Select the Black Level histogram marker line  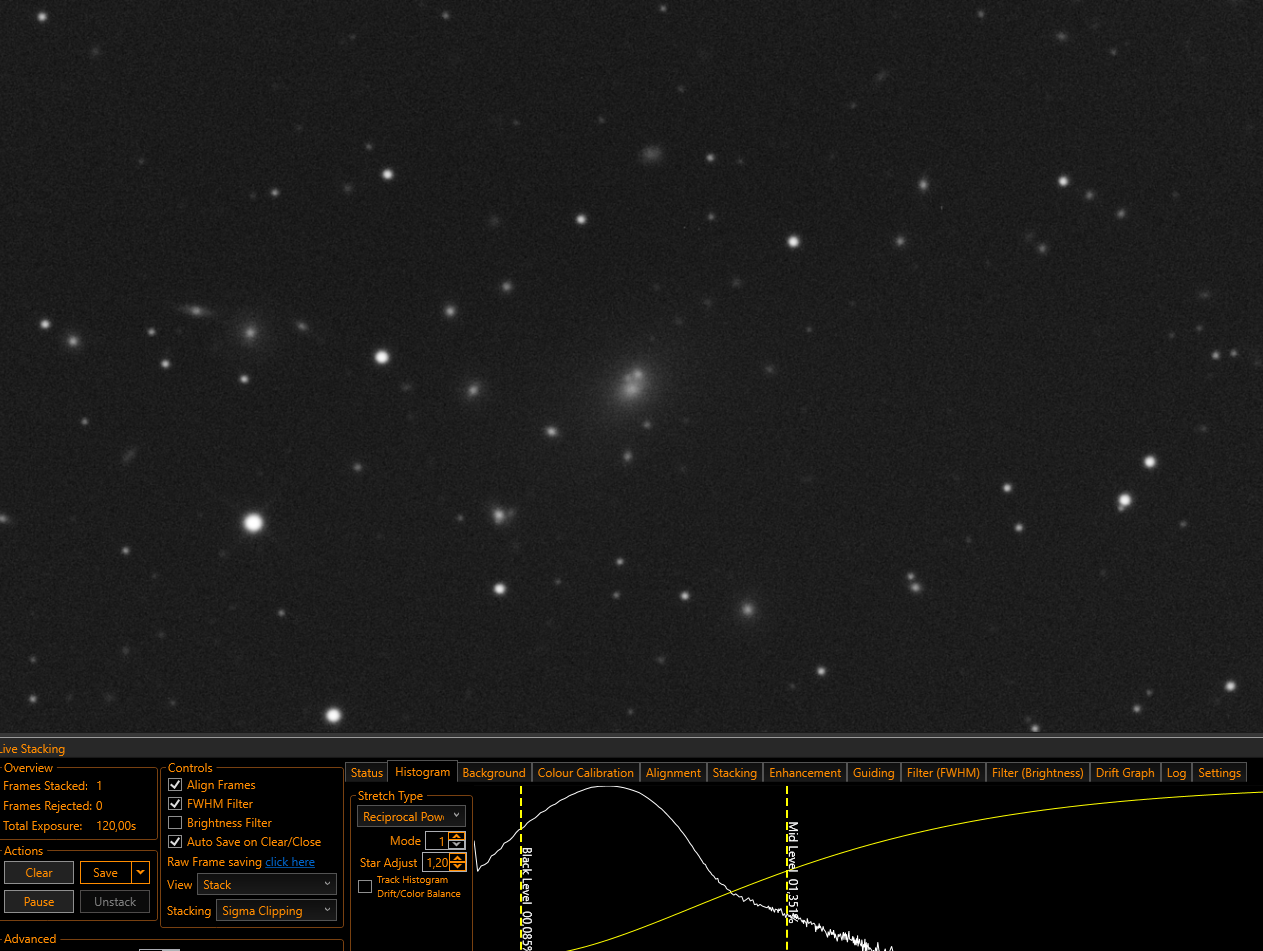coord(521,868)
